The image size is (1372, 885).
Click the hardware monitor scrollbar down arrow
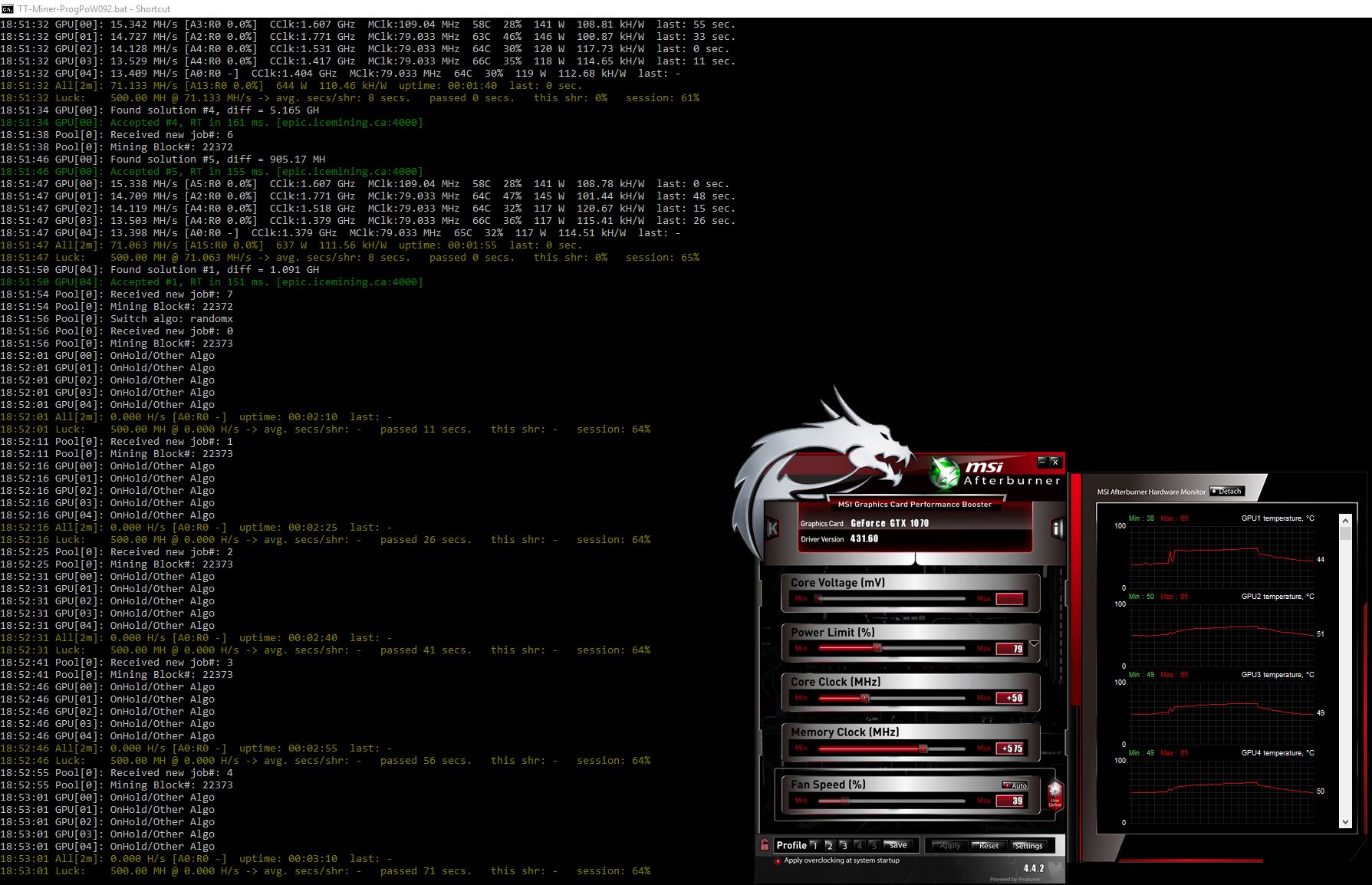point(1345,822)
